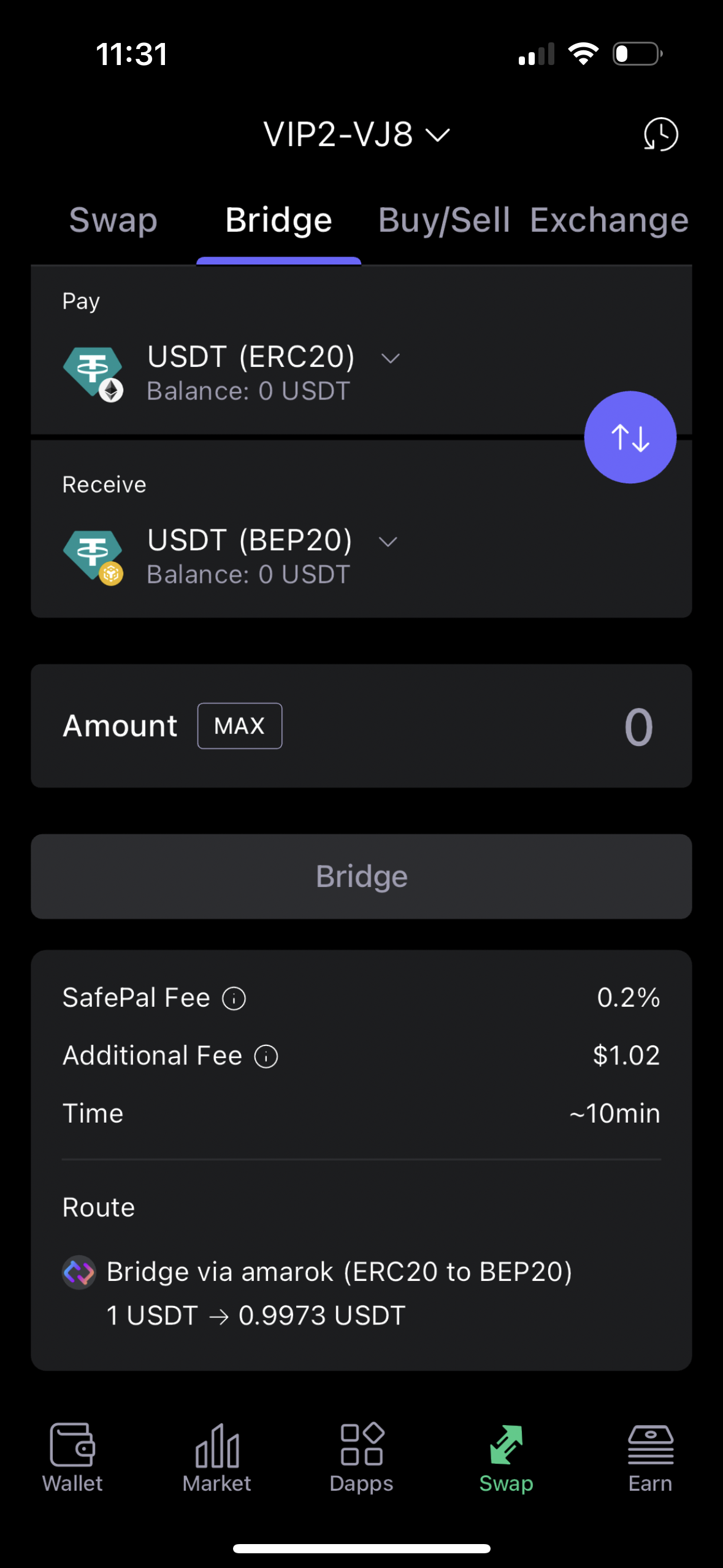Open transaction history clock icon
Screen dimensions: 723x1568
(x=660, y=134)
